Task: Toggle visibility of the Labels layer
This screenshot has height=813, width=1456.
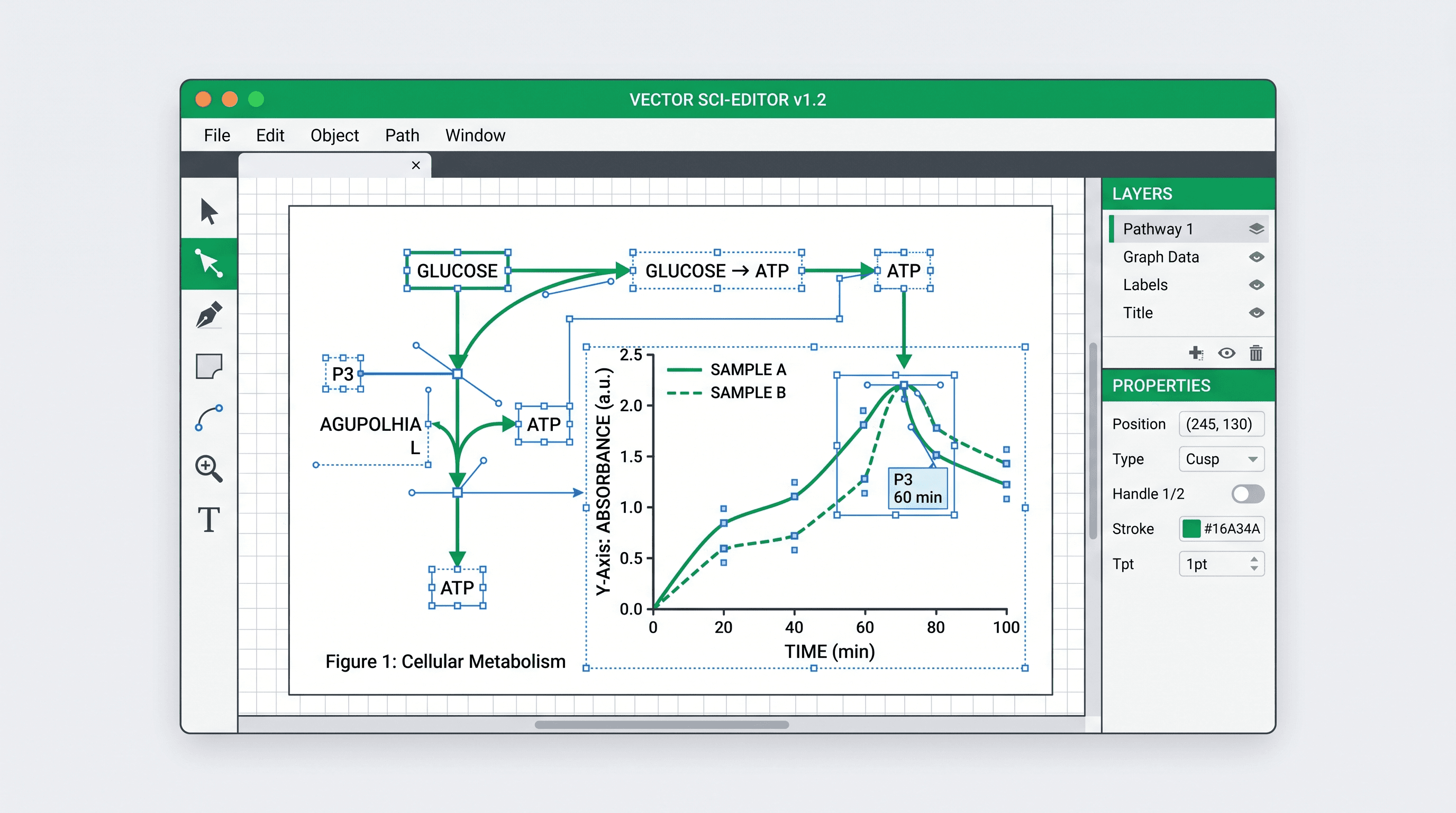Action: (1256, 285)
